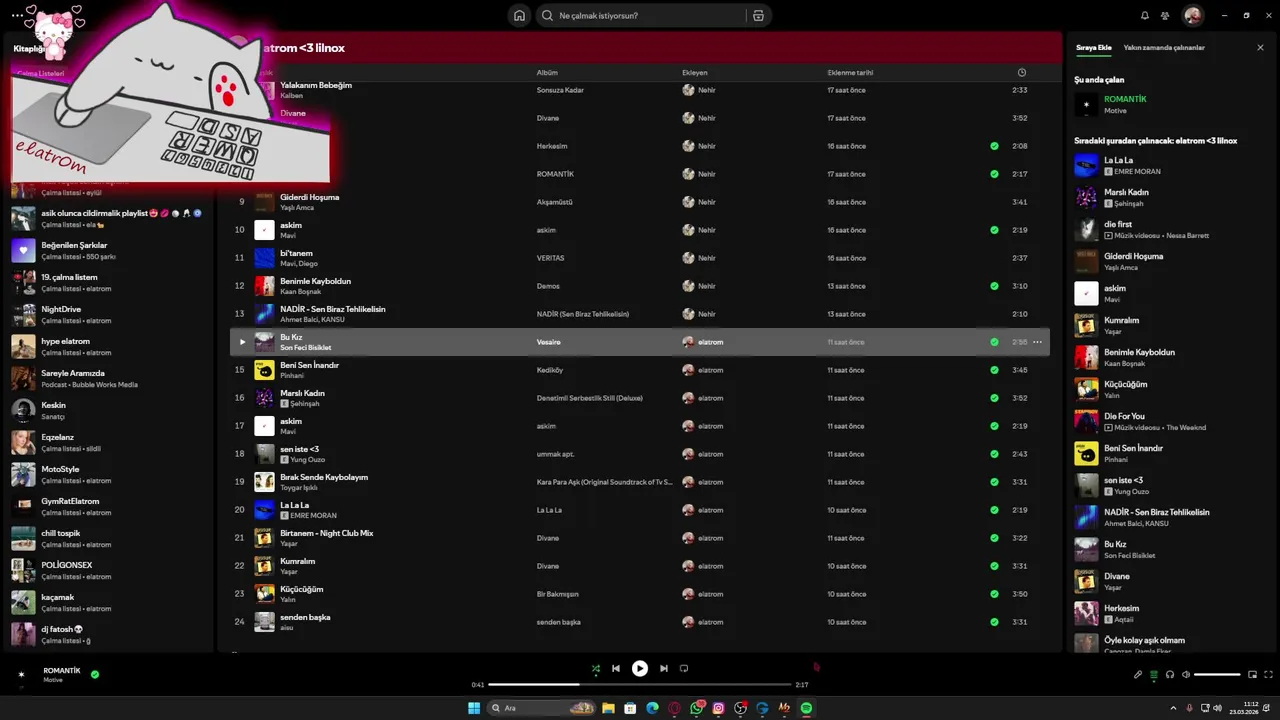The height and width of the screenshot is (720, 1280).
Task: Click Windows taskbar search box Ara
Action: [542, 708]
